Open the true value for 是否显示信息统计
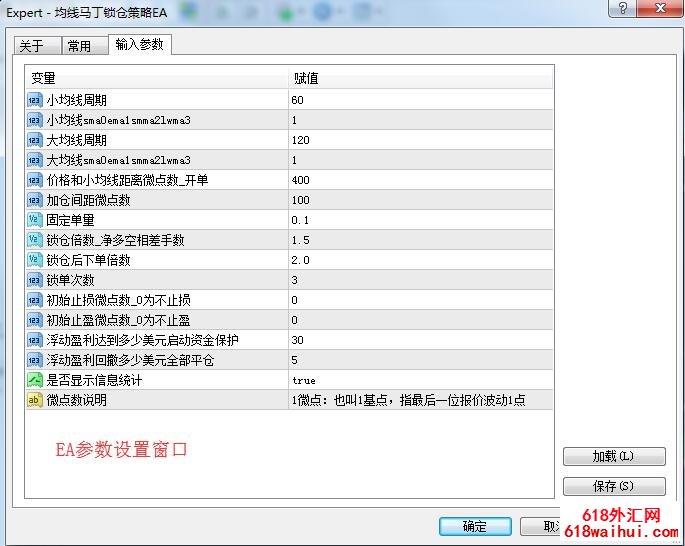The image size is (685, 546). pyautogui.click(x=421, y=380)
